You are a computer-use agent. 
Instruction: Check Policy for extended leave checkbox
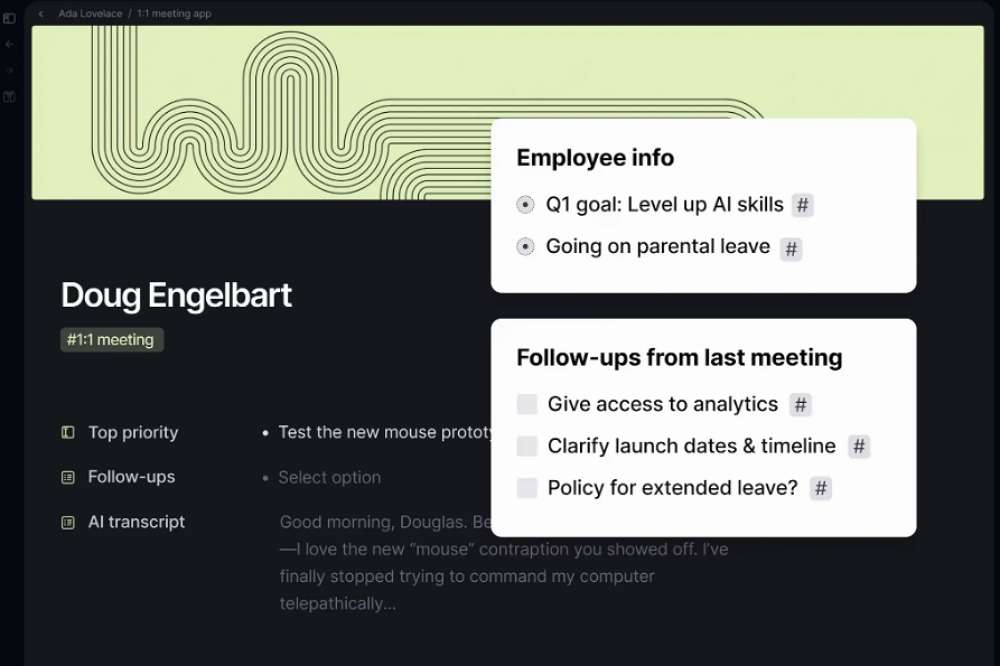pos(527,488)
